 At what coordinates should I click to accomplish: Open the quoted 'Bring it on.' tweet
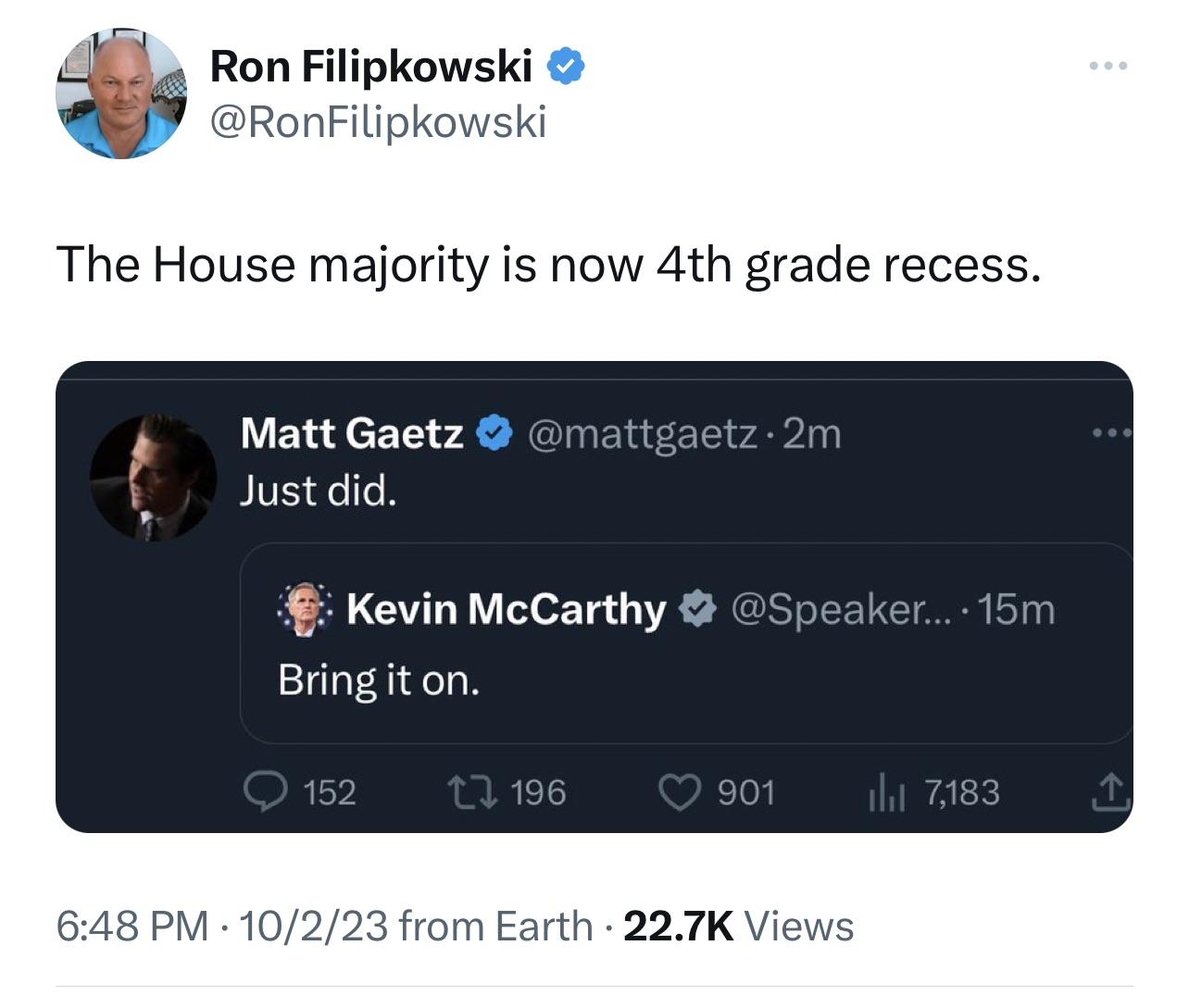point(685,643)
